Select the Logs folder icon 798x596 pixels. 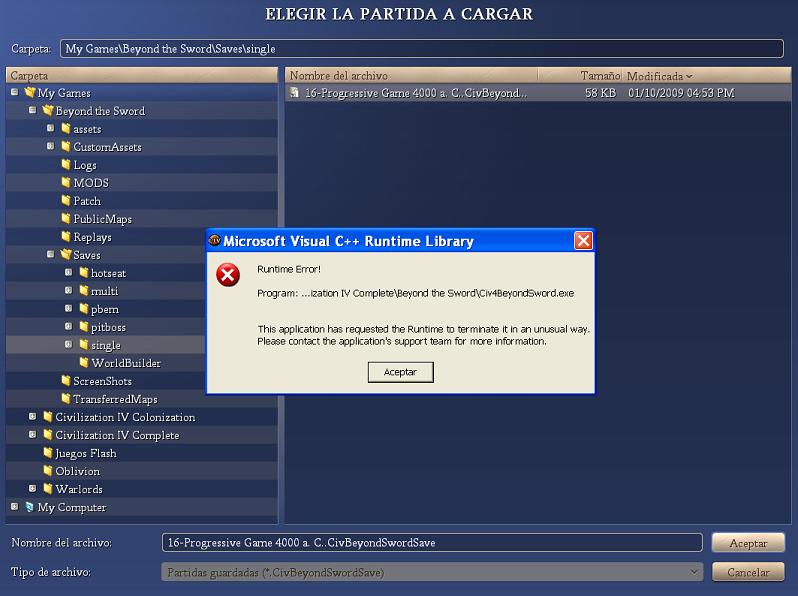[x=66, y=165]
